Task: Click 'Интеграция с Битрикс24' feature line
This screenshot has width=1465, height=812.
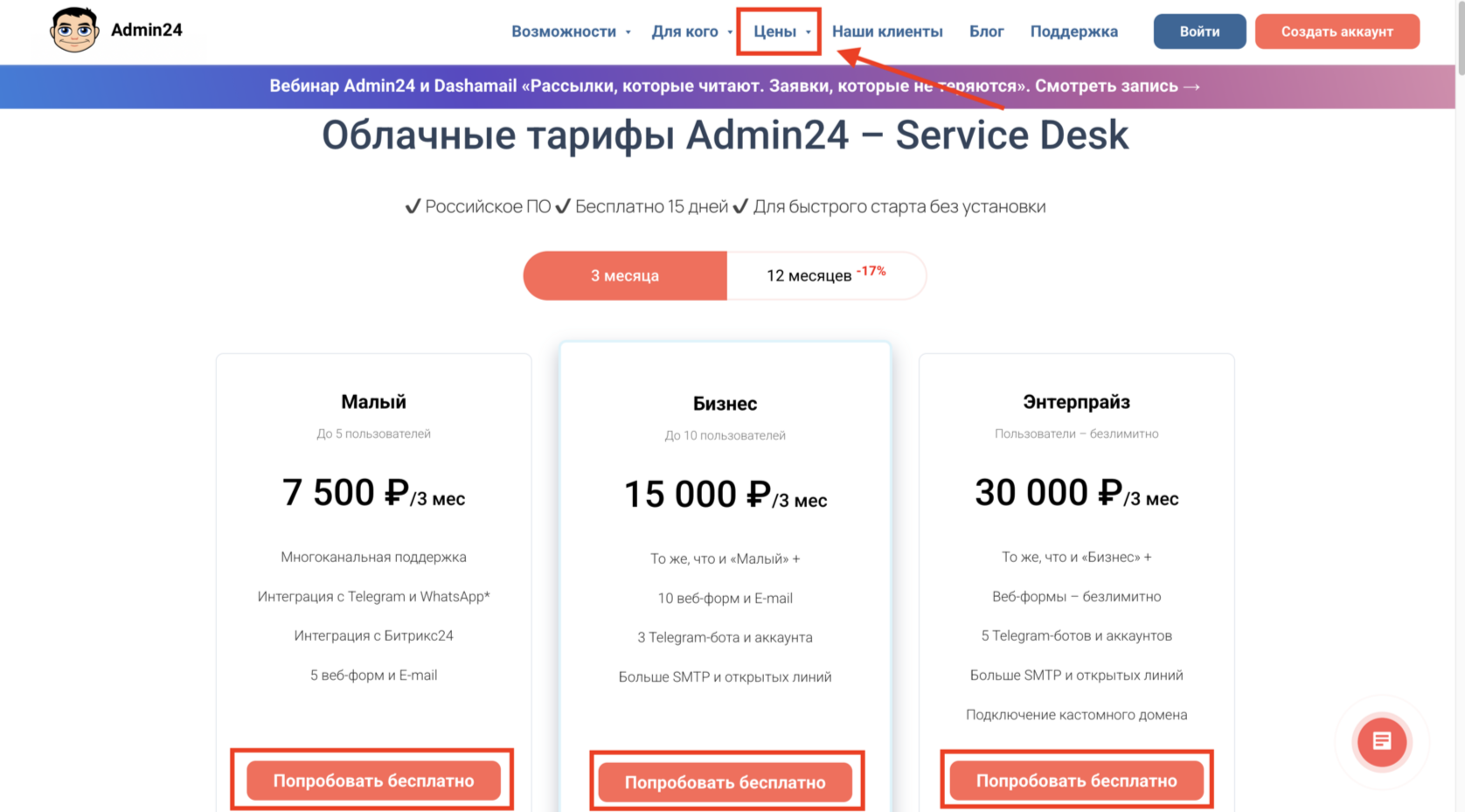Action: tap(373, 635)
